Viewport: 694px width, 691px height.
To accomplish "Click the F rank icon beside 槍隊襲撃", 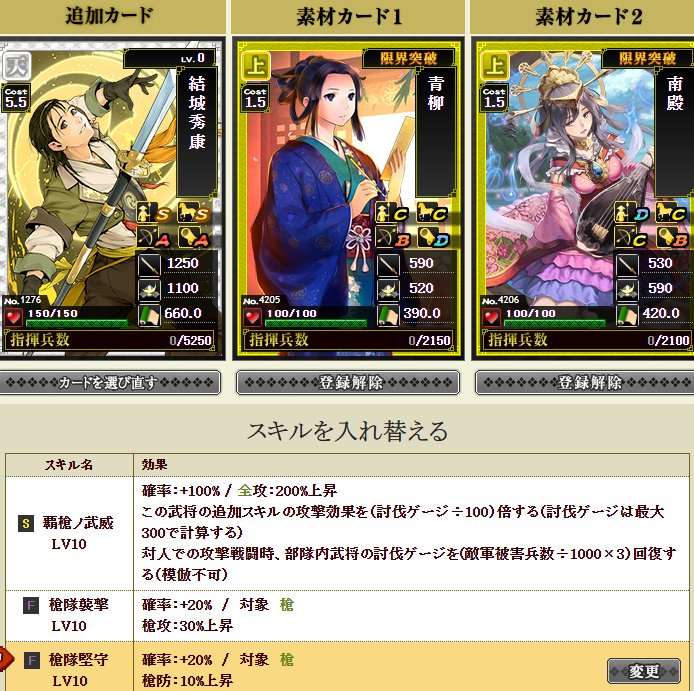I will tap(31, 605).
